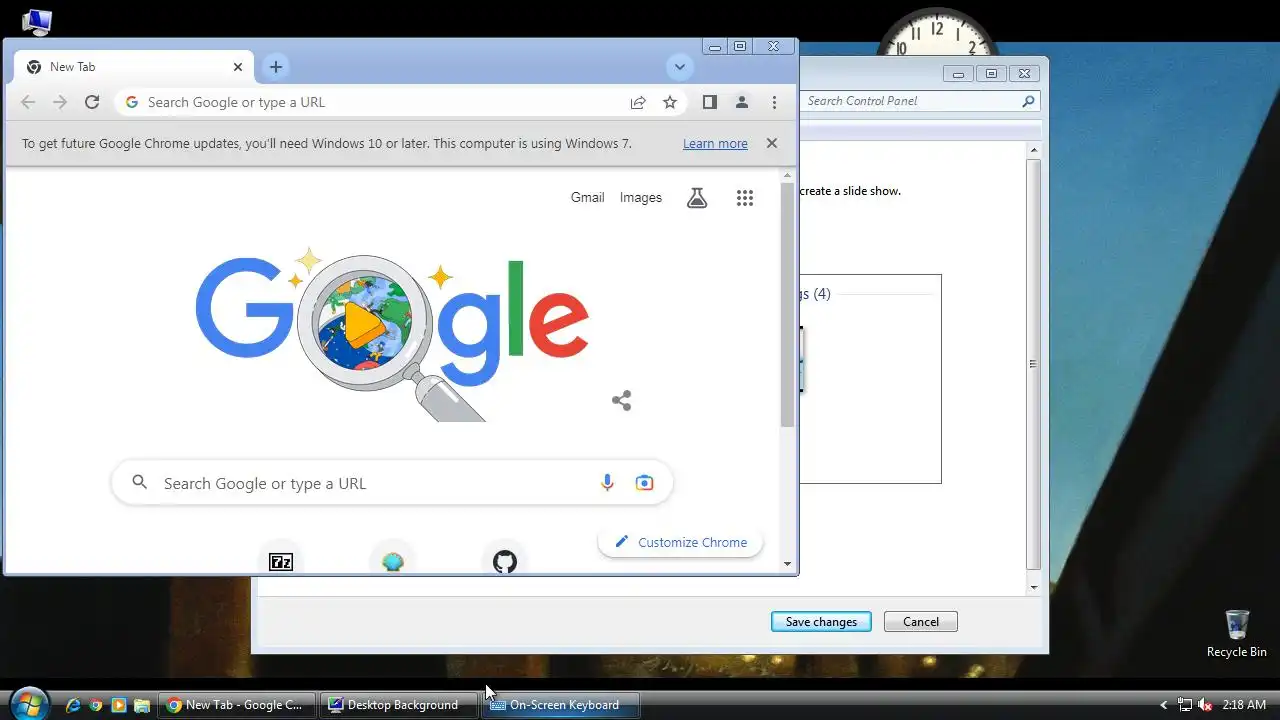This screenshot has height=720, width=1280.
Task: Open the Google apps grid
Action: click(744, 198)
